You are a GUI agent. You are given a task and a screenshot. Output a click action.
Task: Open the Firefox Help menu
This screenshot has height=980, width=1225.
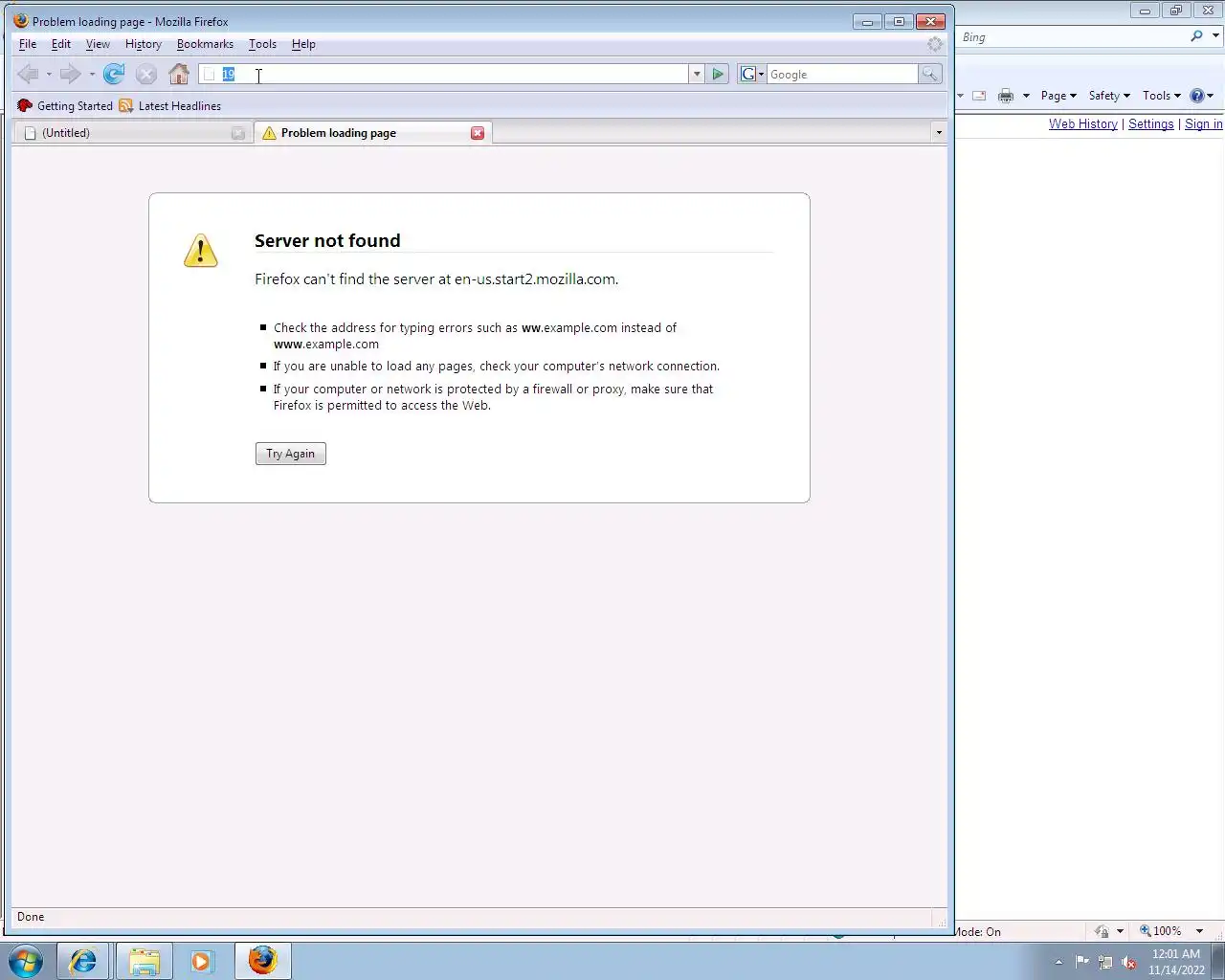coord(303,44)
